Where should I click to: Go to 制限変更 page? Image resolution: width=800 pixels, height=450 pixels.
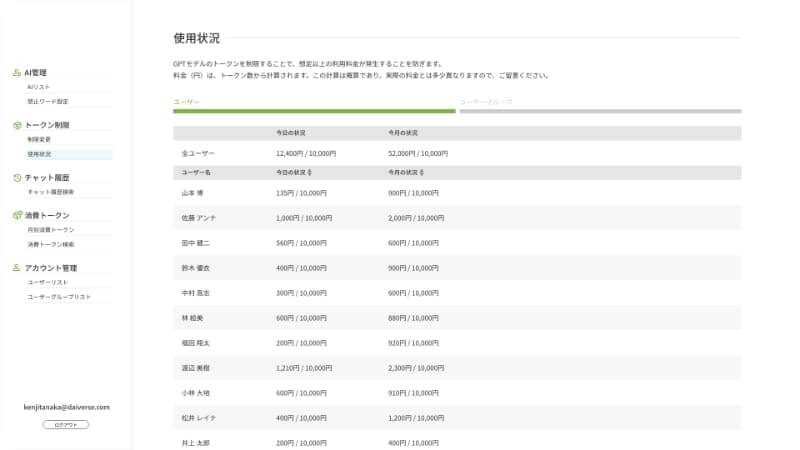(x=39, y=140)
